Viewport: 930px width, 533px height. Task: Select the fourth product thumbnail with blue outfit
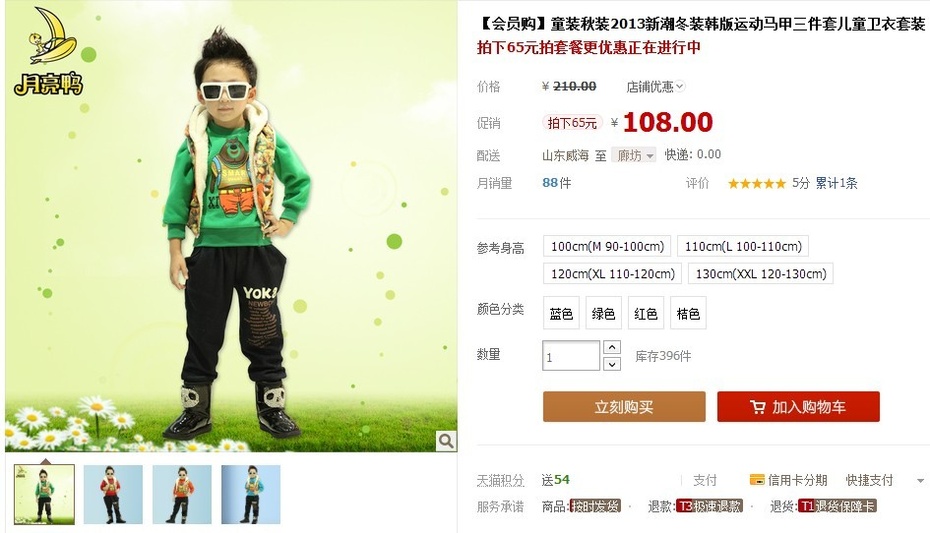click(251, 494)
